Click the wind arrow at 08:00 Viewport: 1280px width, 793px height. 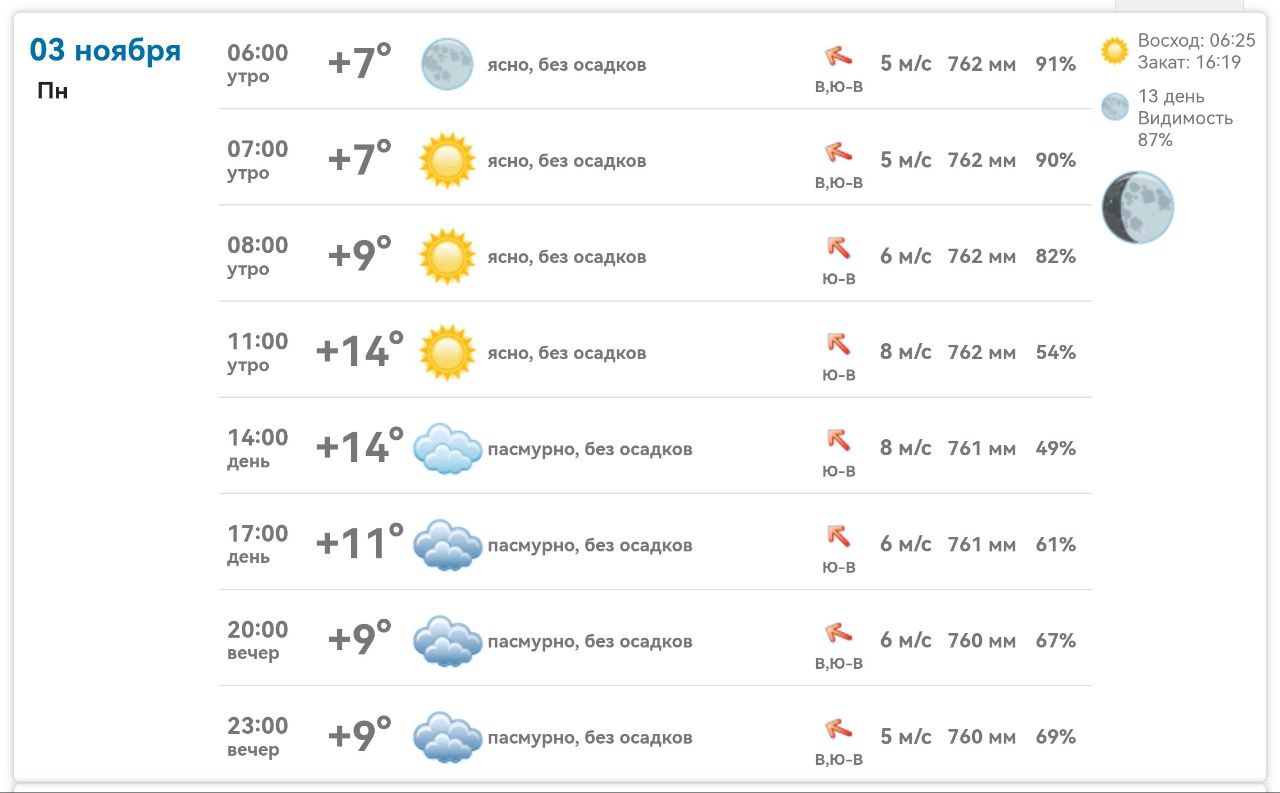[x=838, y=246]
